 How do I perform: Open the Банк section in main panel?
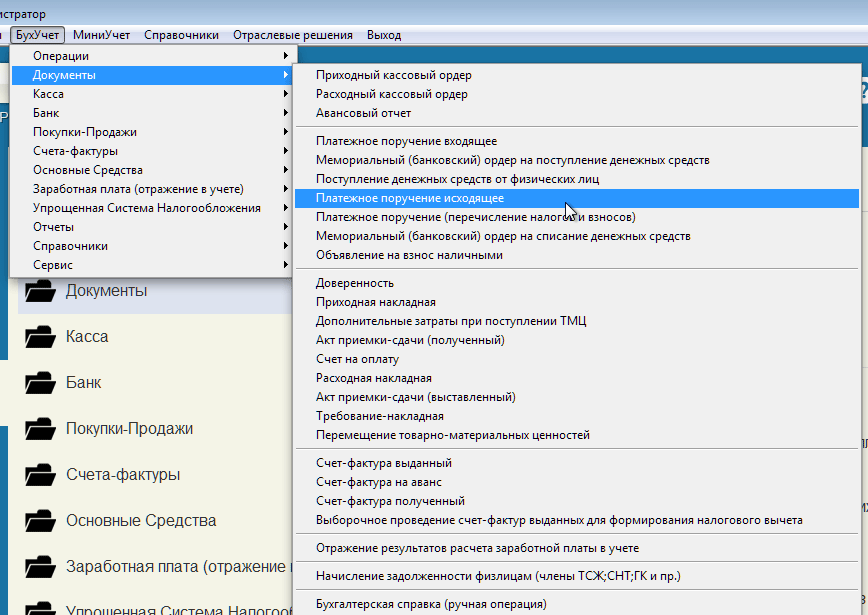[84, 383]
